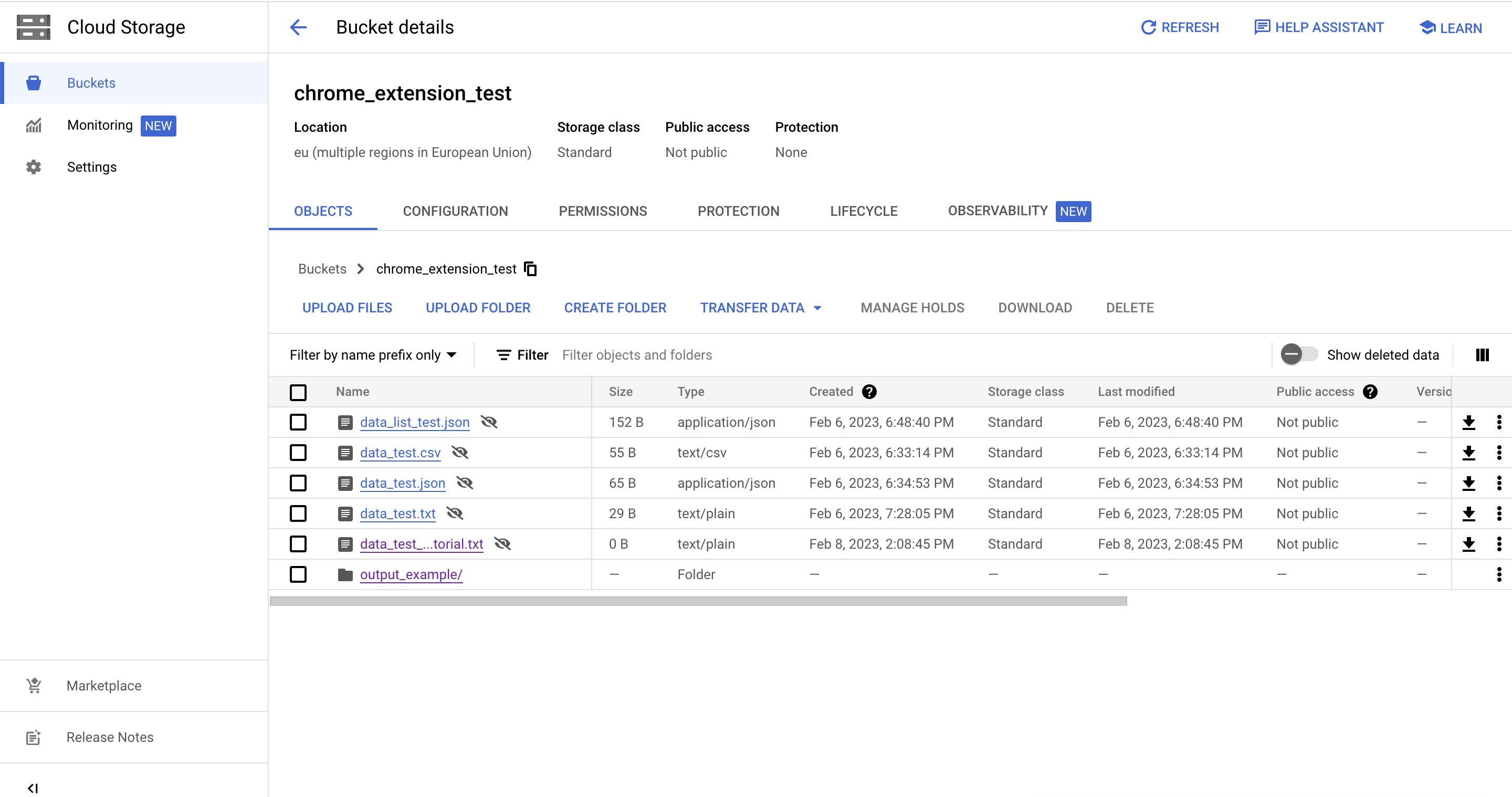The height and width of the screenshot is (797, 1512).
Task: Click the Buckets breadcrumb link
Action: (x=322, y=269)
